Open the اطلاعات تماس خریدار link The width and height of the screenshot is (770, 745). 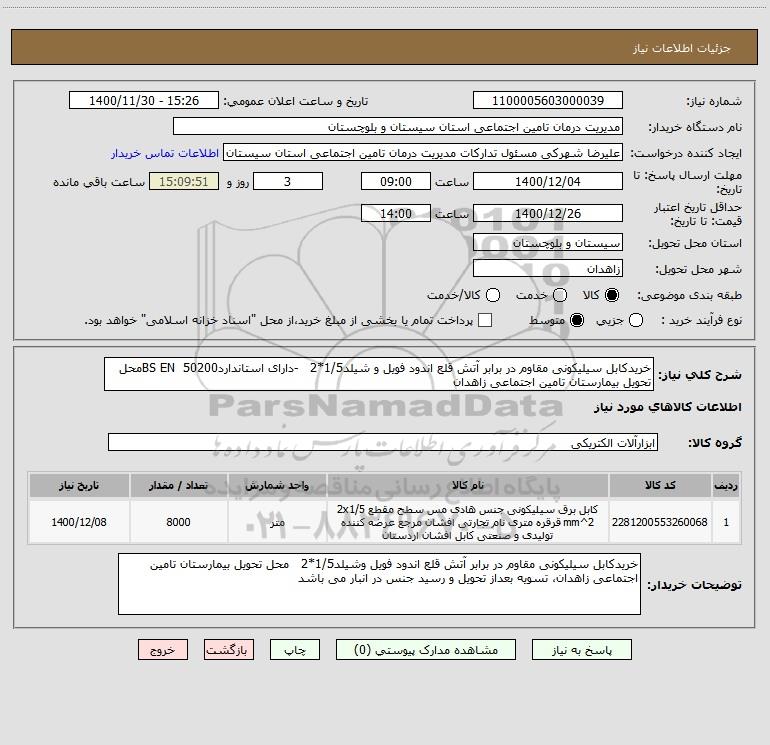coord(165,153)
